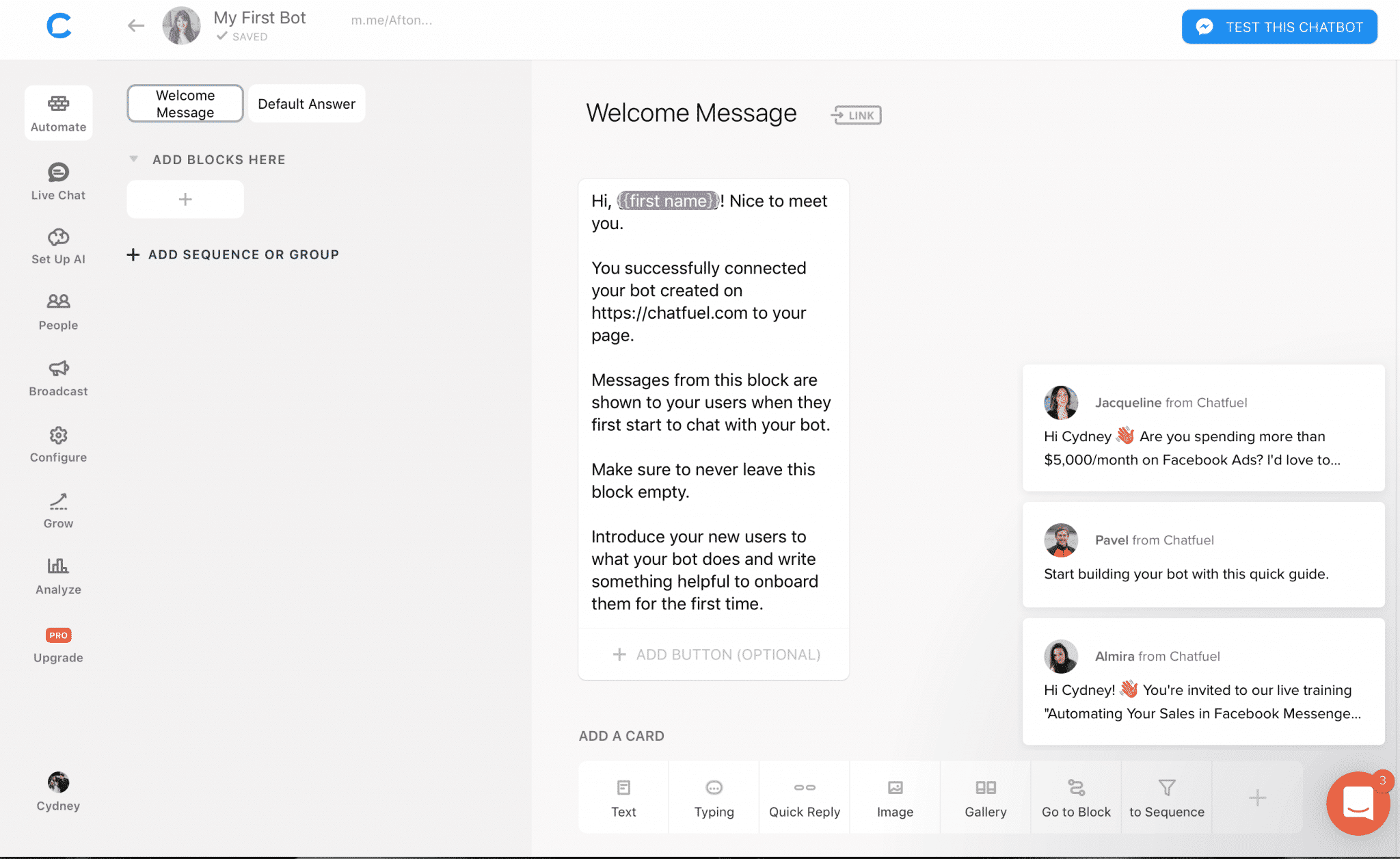The width and height of the screenshot is (1400, 859).
Task: Open Pavel's quick guide message
Action: coord(1203,555)
